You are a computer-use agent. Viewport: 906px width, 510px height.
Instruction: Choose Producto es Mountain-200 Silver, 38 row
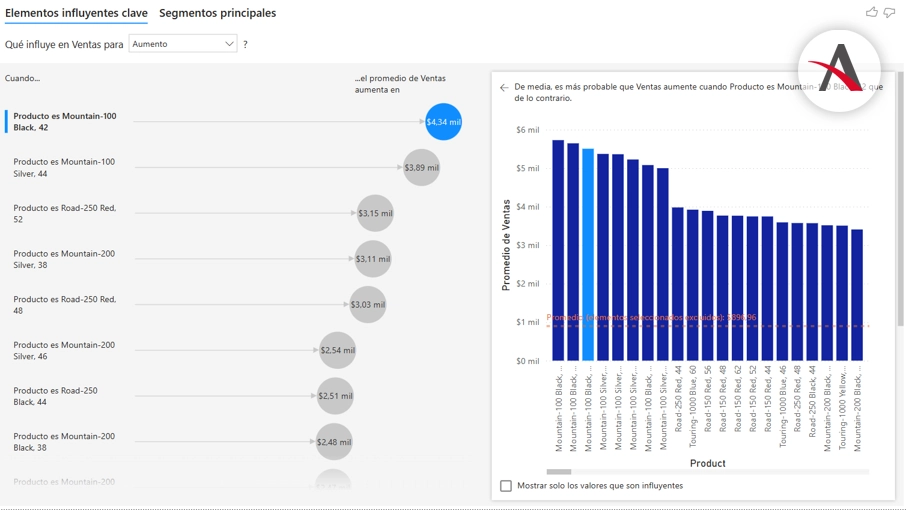pyautogui.click(x=64, y=259)
